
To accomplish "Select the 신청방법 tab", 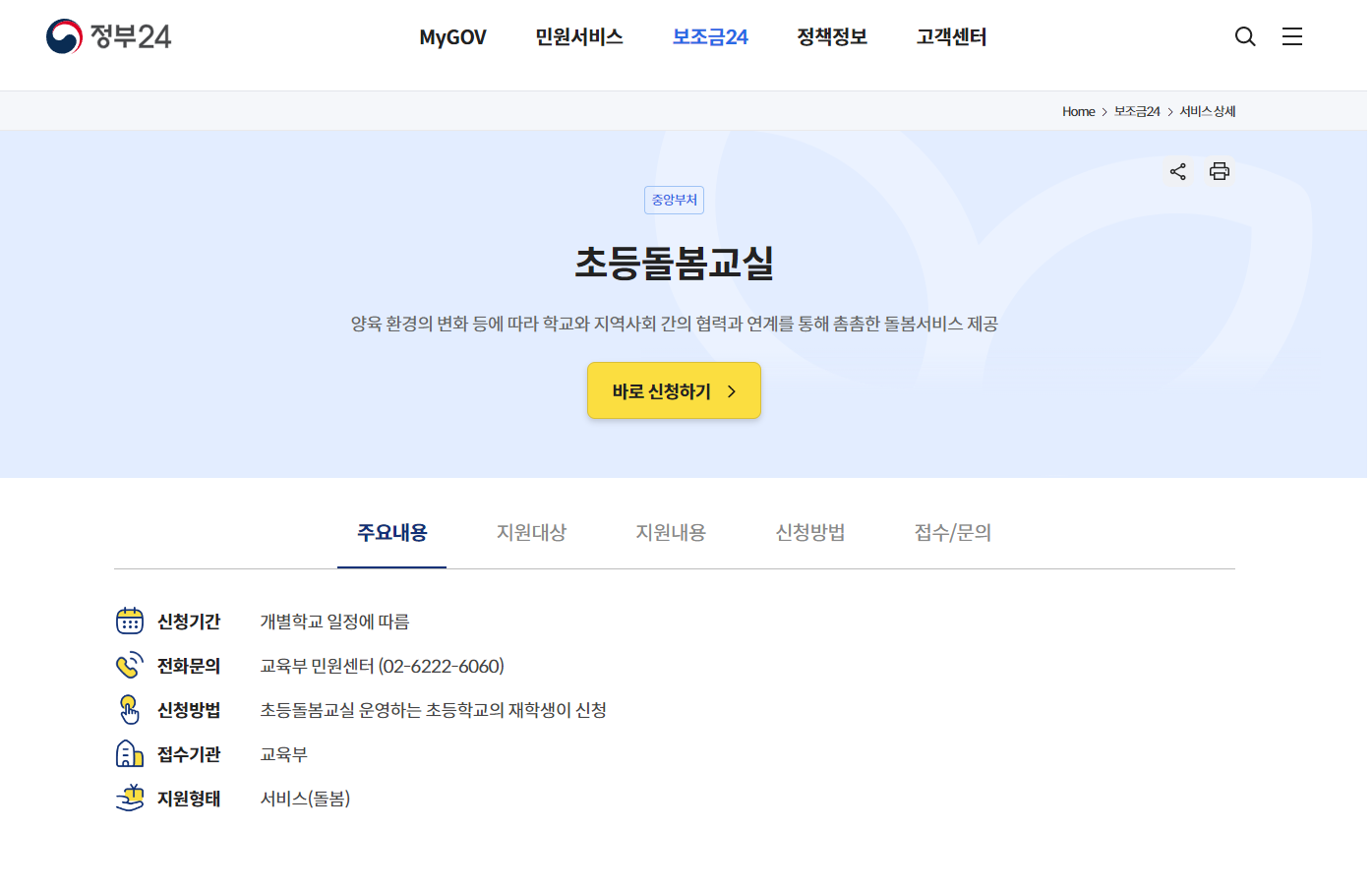I will (x=809, y=532).
